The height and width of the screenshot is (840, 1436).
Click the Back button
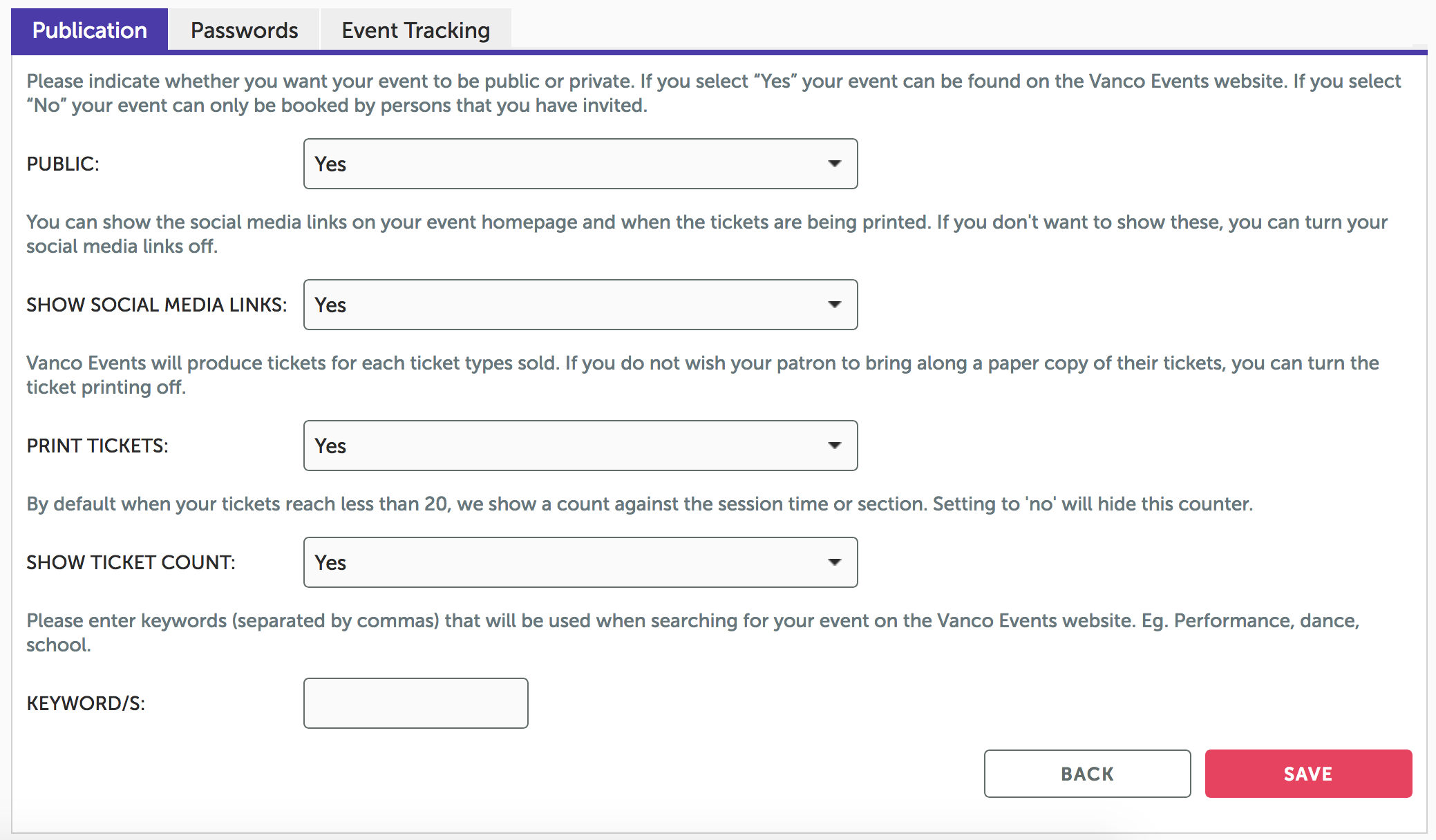[x=1087, y=774]
